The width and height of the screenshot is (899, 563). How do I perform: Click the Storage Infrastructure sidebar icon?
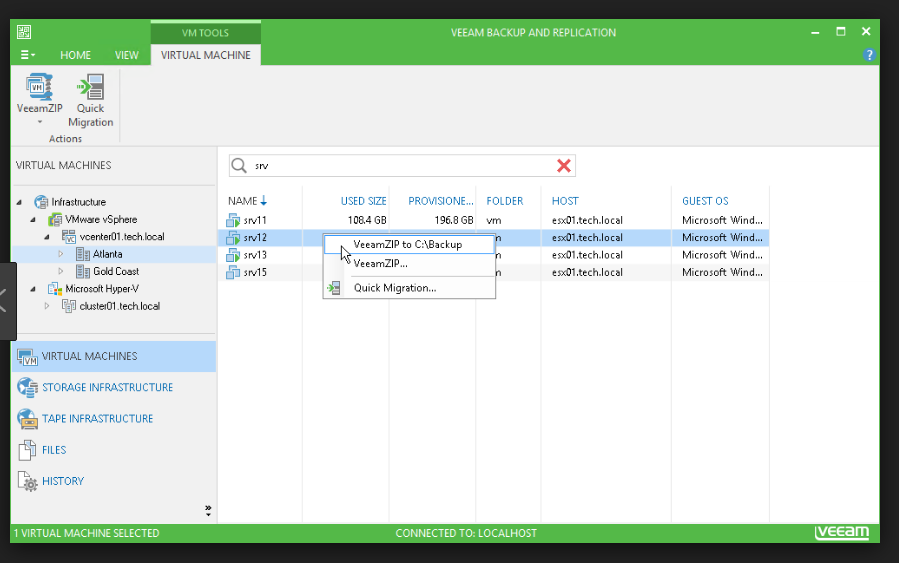click(28, 388)
